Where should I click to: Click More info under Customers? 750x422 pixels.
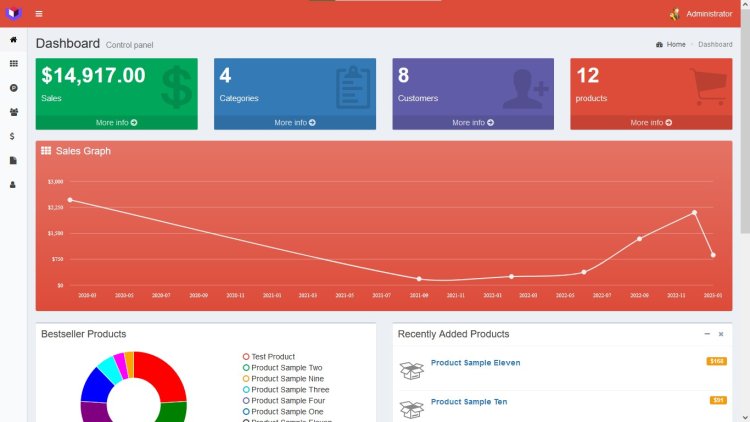tap(473, 122)
